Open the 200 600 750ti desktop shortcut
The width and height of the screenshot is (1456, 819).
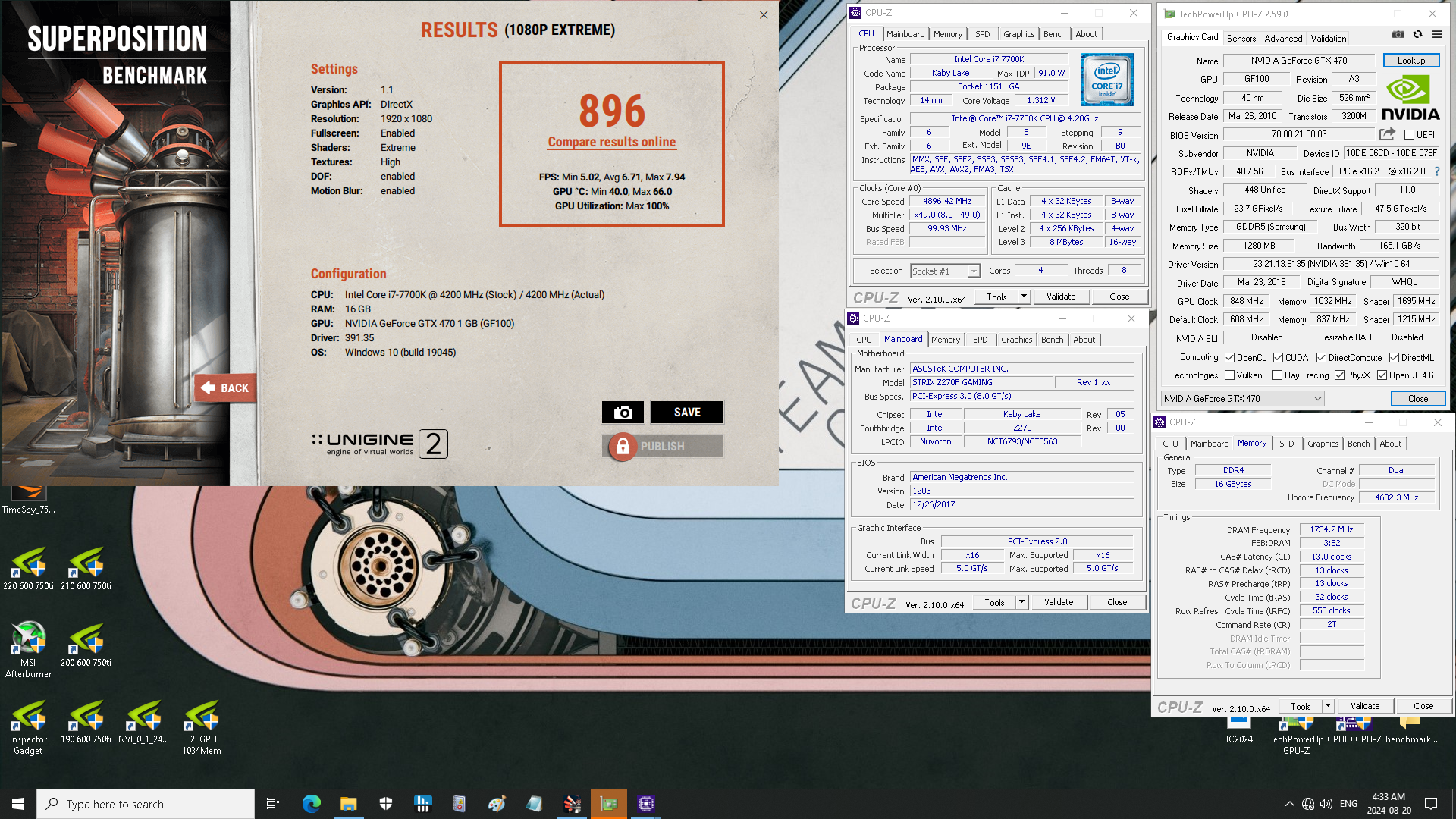coord(86,645)
